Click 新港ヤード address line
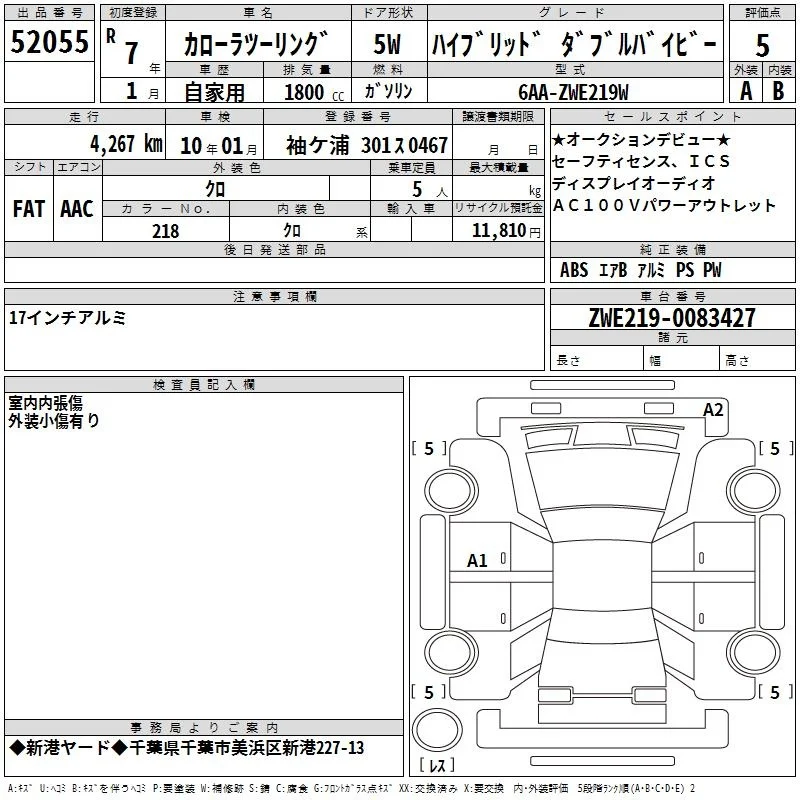Screen dimensions: 800x800 pos(187,748)
